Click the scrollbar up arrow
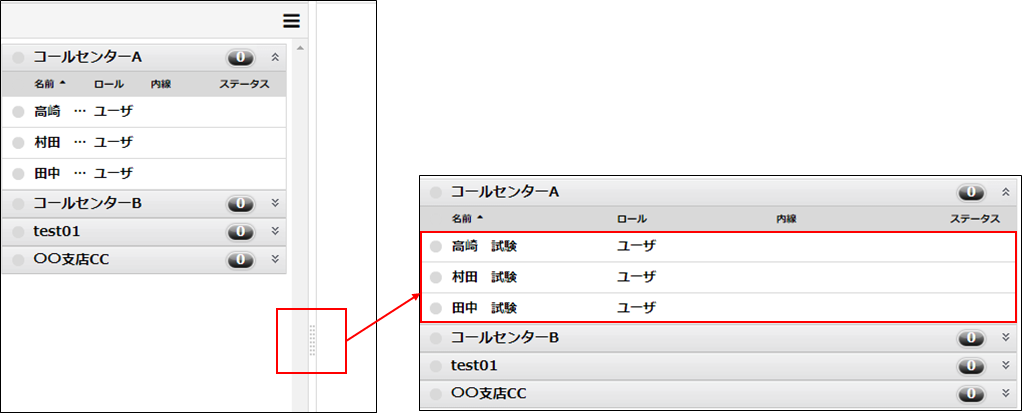 [x=300, y=49]
